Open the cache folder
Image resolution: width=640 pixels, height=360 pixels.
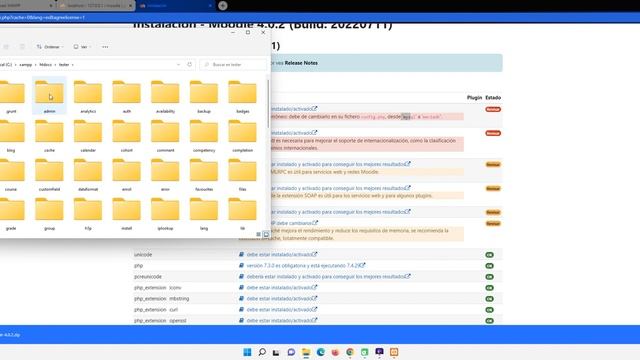point(49,135)
